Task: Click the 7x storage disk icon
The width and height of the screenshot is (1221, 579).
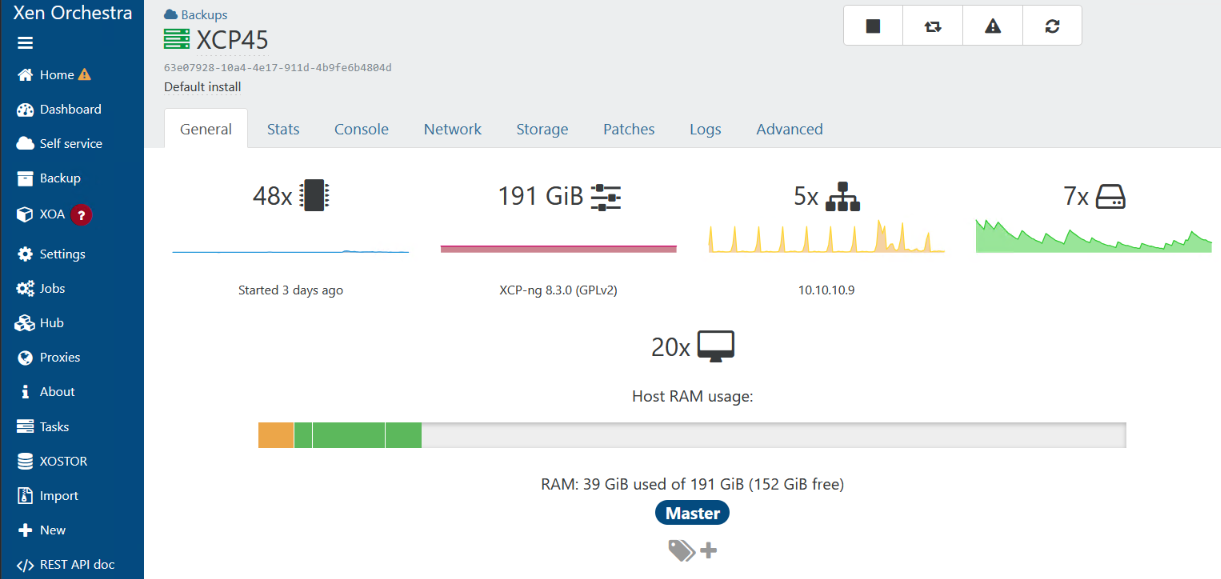Action: coord(1110,196)
